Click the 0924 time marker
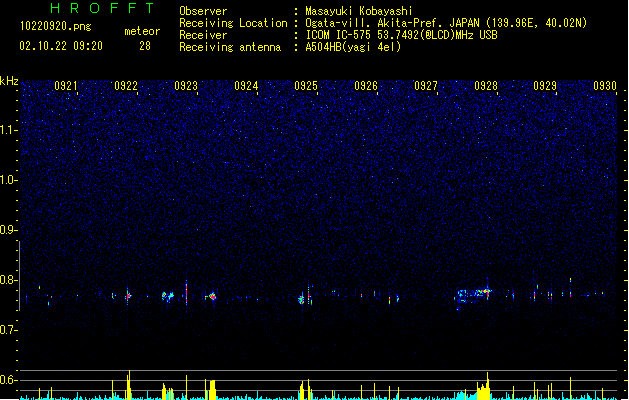Viewport: 629px width, 400px height. [246, 86]
